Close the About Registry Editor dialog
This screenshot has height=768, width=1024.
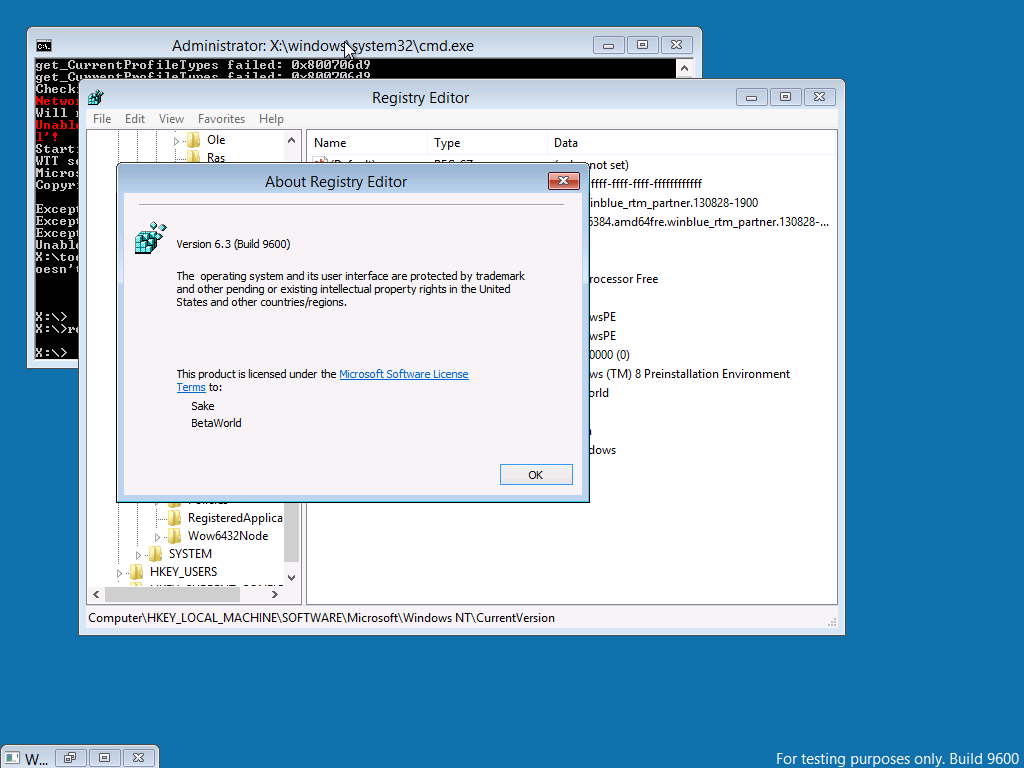click(x=564, y=181)
